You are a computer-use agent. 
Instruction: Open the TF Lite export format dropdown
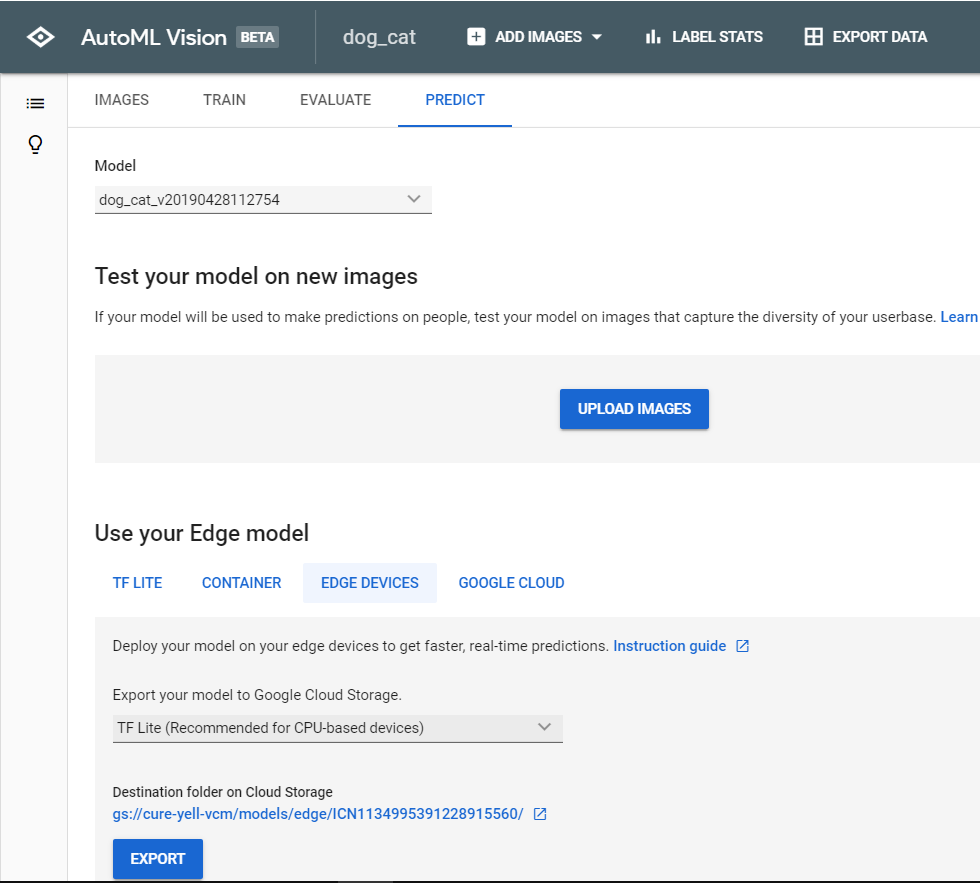click(x=338, y=728)
